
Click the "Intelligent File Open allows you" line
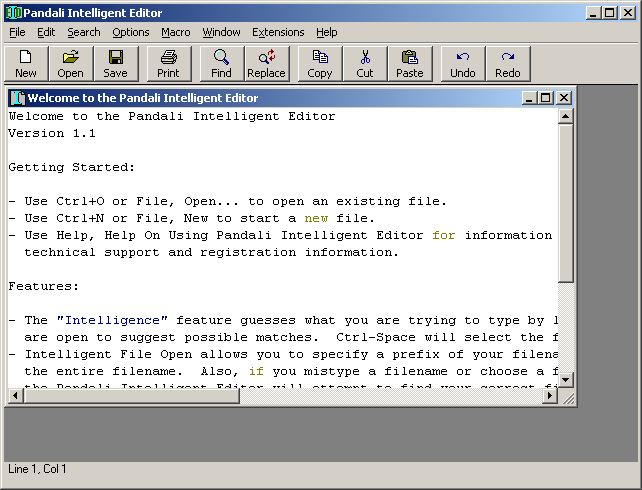click(283, 354)
